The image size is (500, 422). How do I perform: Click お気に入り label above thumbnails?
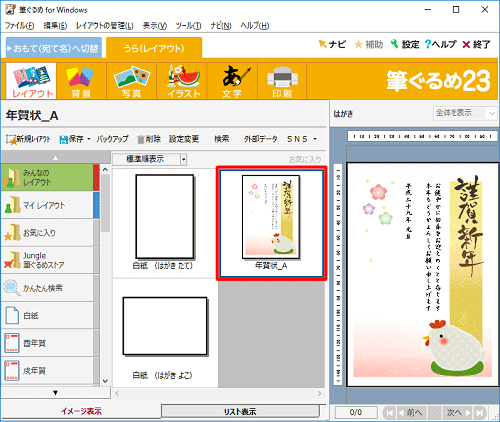[305, 160]
